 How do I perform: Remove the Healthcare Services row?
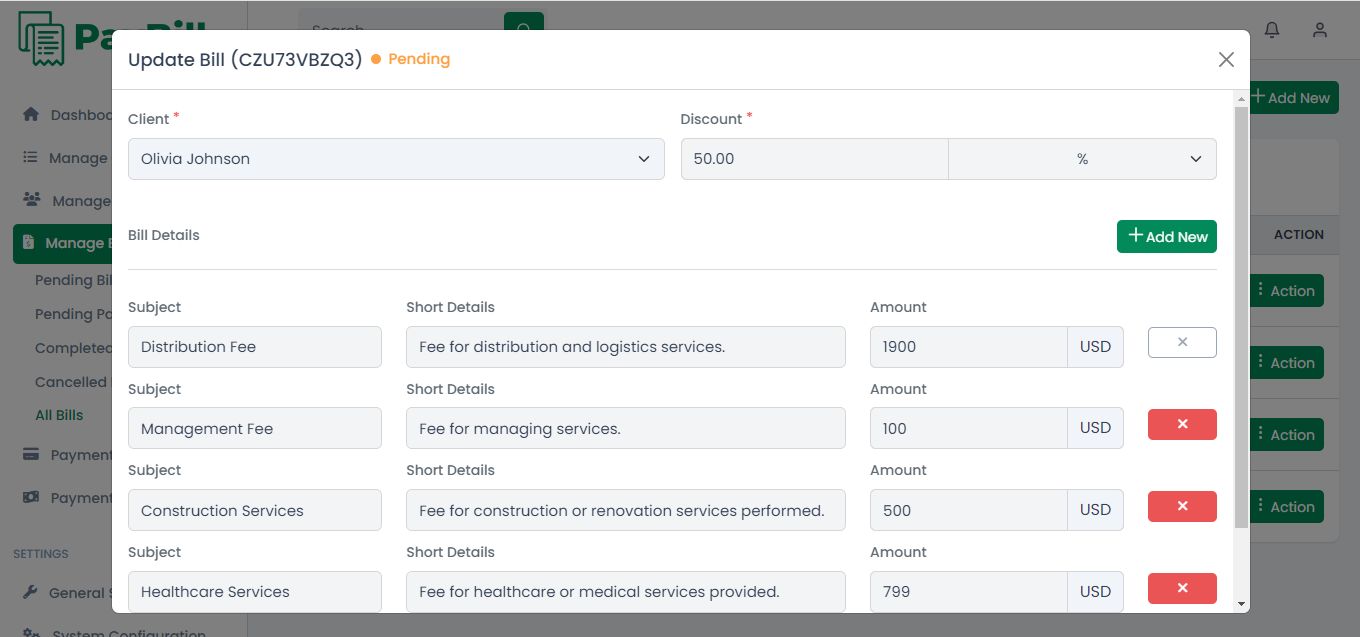pyautogui.click(x=1182, y=589)
